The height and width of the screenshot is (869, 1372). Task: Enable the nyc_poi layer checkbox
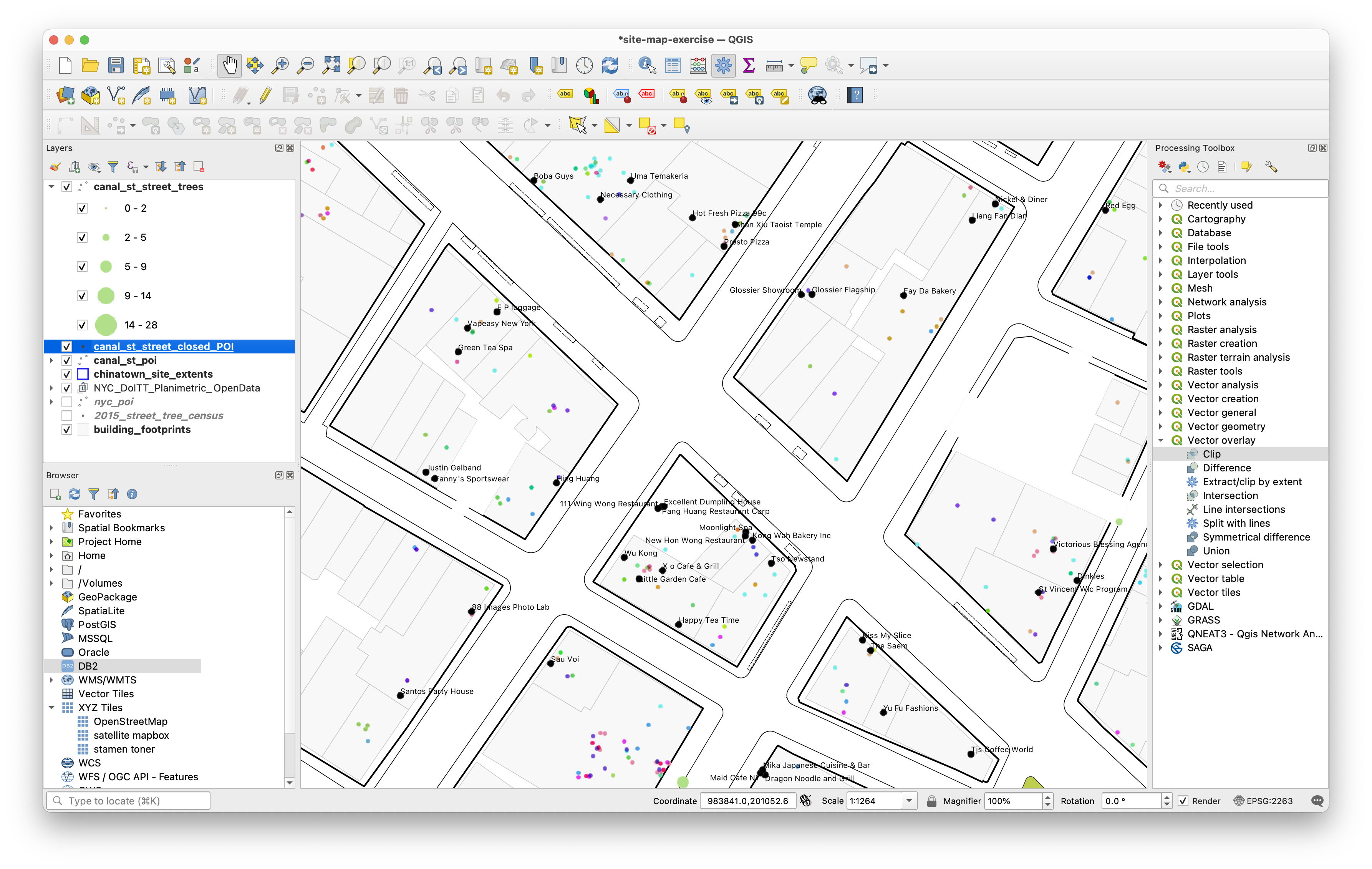[67, 402]
